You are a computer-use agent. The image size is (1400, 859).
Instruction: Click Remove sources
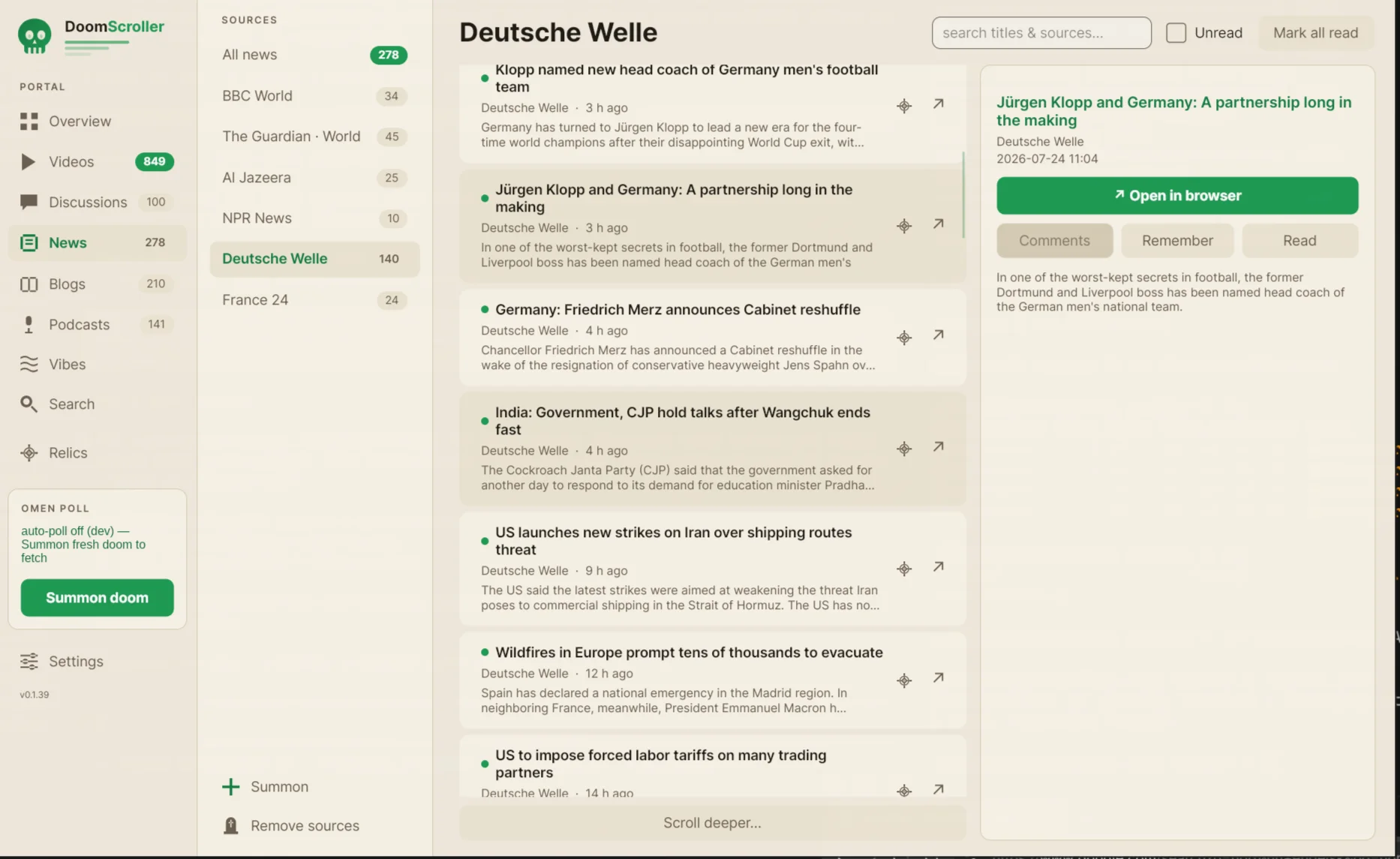pyautogui.click(x=291, y=826)
